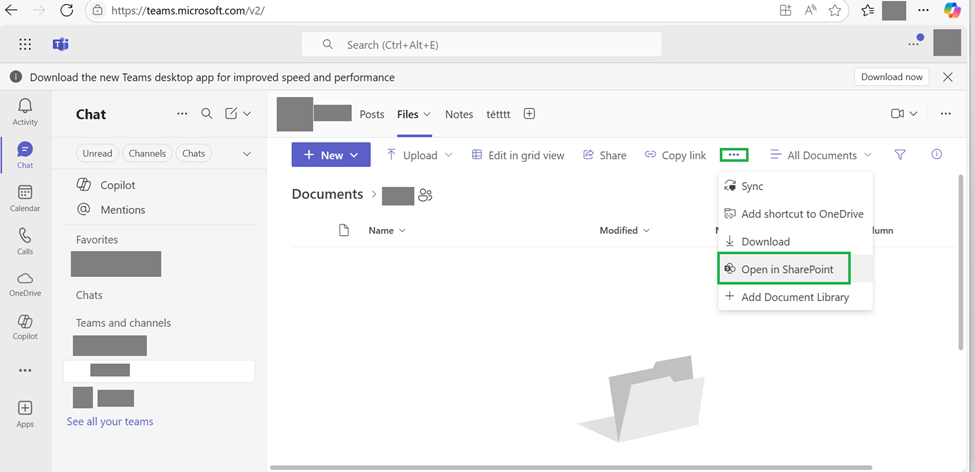Click the Documents breadcrumb
Screen dimensions: 975x472
point(327,194)
